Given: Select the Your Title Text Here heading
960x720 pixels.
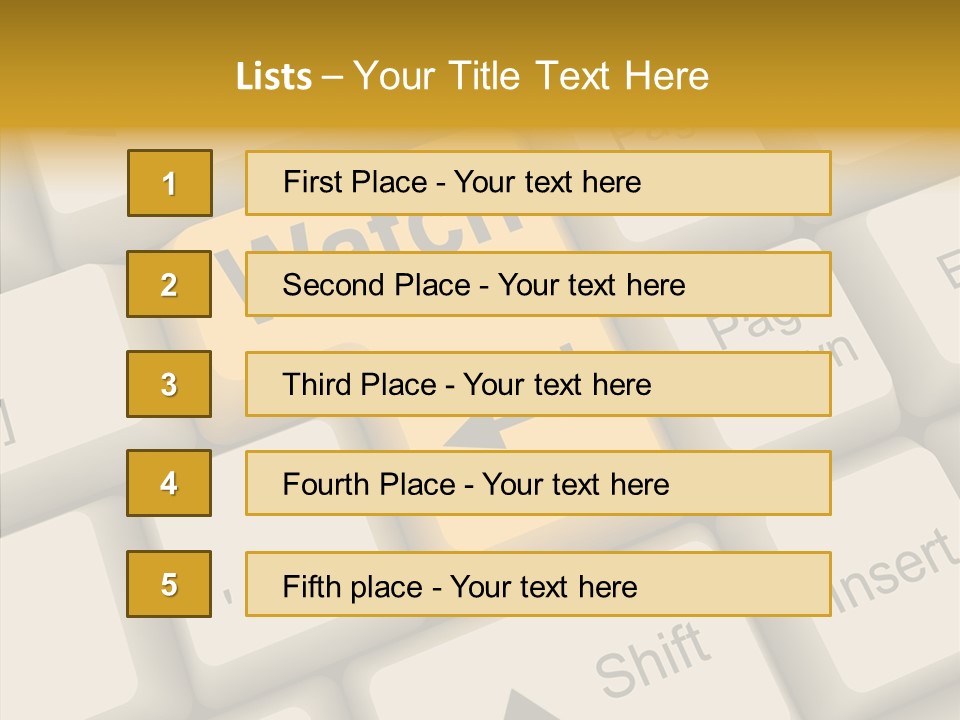Looking at the screenshot, I should (x=531, y=76).
